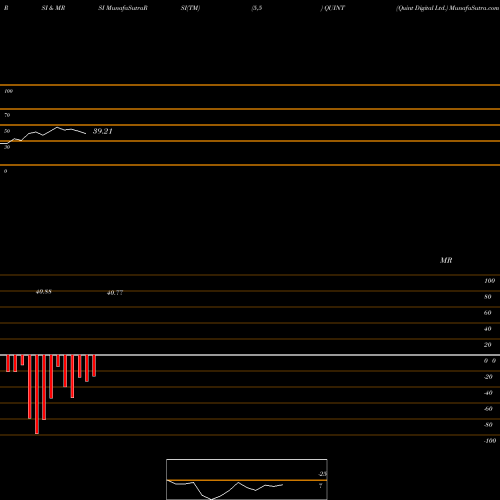Click the 30 level label in RSI panel

click(x=7, y=147)
